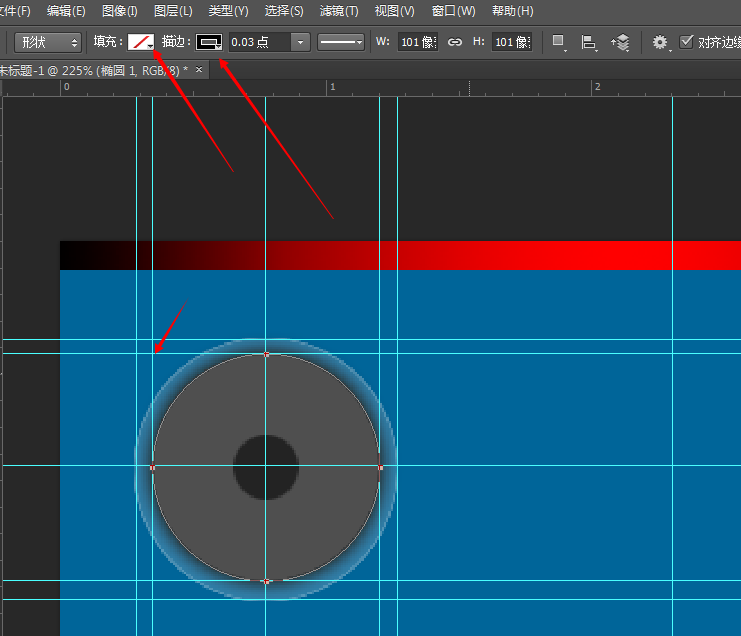Image resolution: width=741 pixels, height=636 pixels.
Task: Toggle the 对齐边缘 checkbox
Action: [686, 42]
